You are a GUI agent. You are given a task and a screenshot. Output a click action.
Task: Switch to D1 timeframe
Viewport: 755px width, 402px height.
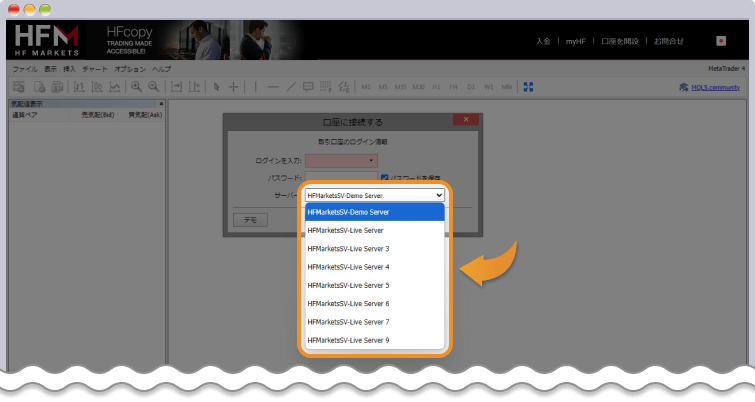(471, 87)
